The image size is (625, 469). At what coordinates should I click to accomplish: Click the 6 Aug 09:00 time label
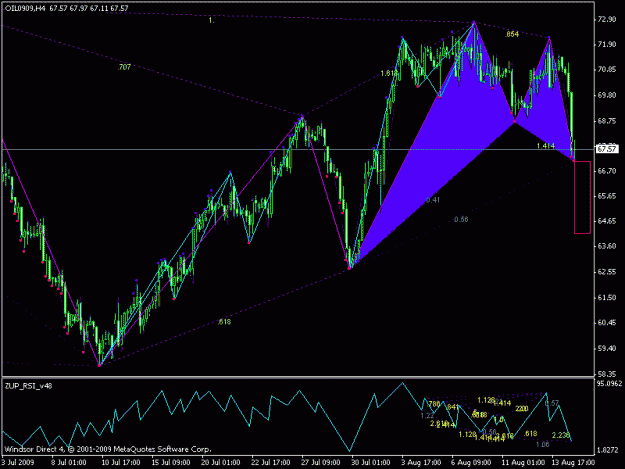click(472, 463)
